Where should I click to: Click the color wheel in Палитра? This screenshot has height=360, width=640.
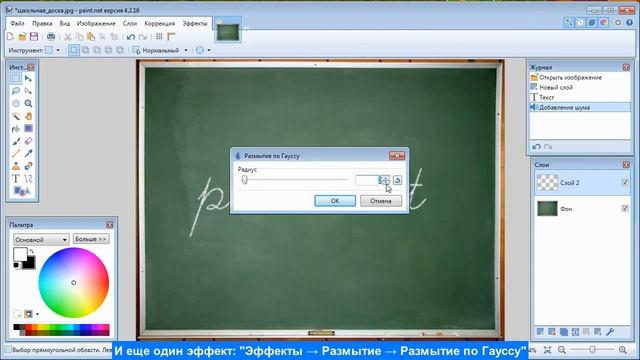[x=74, y=282]
